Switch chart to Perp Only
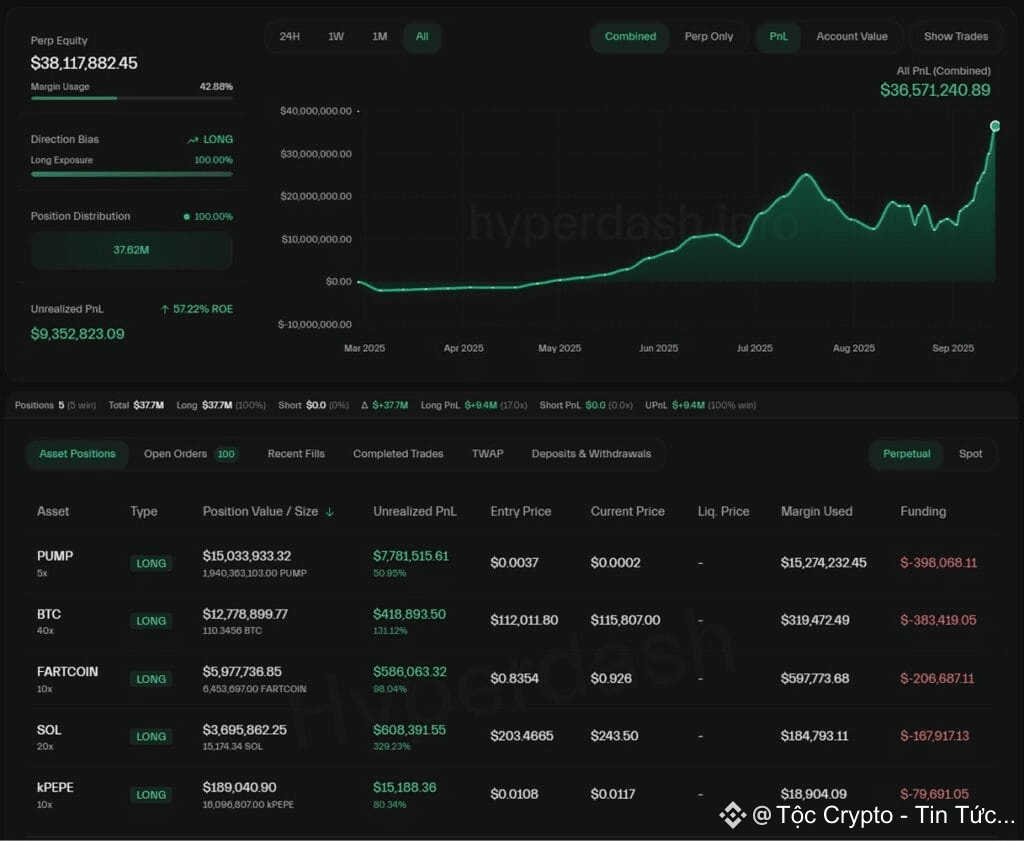The width and height of the screenshot is (1024, 841). pyautogui.click(x=708, y=37)
